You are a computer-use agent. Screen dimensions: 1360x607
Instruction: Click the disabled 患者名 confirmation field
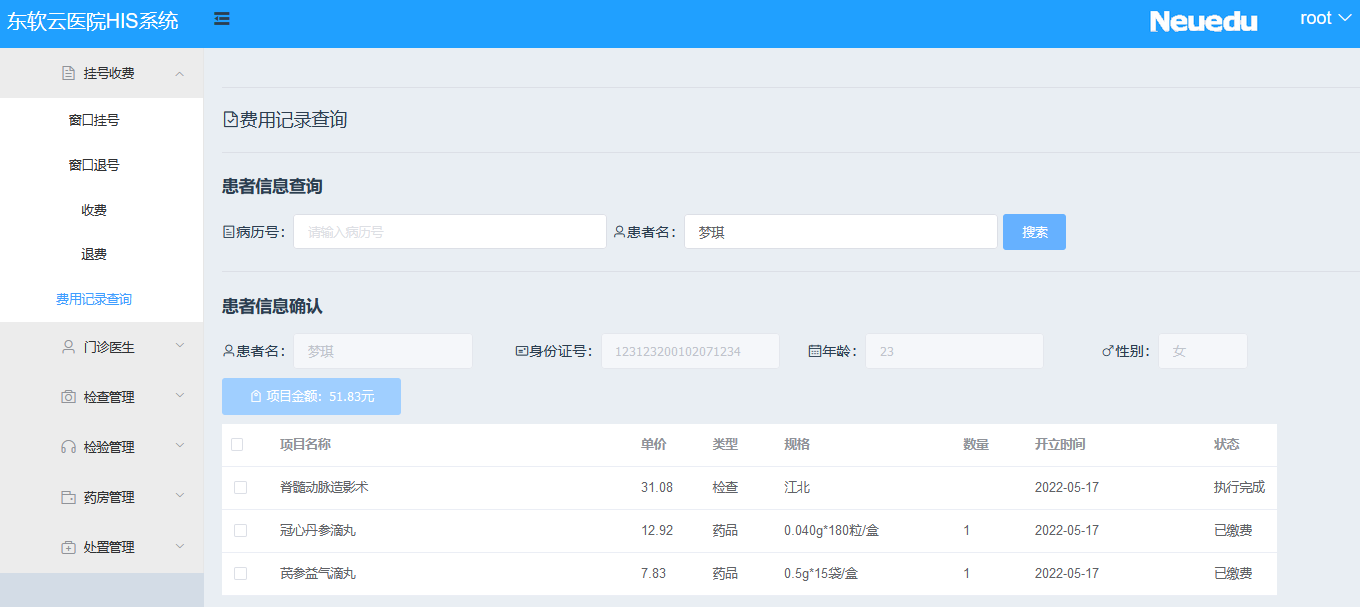tap(383, 352)
